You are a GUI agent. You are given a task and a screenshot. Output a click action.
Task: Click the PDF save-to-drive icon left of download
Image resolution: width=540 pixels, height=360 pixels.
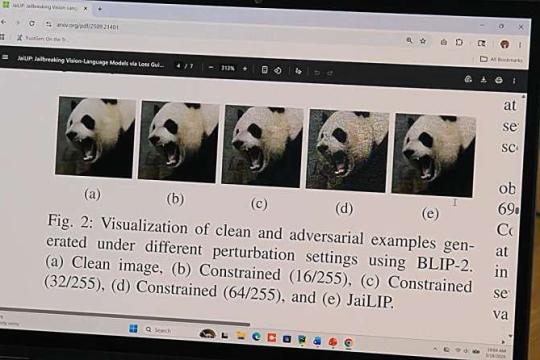click(x=468, y=79)
